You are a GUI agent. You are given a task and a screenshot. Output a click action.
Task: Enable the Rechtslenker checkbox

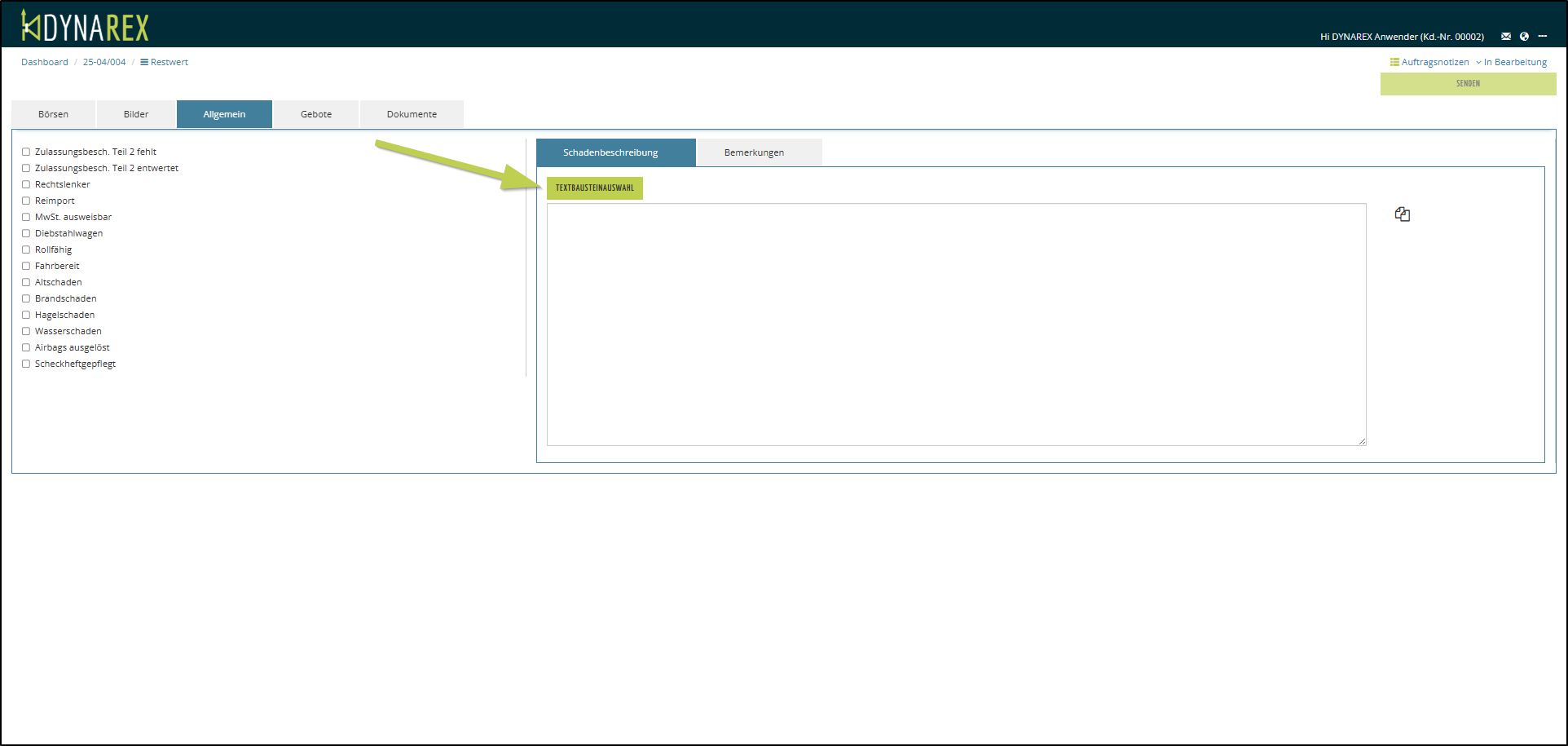click(26, 184)
